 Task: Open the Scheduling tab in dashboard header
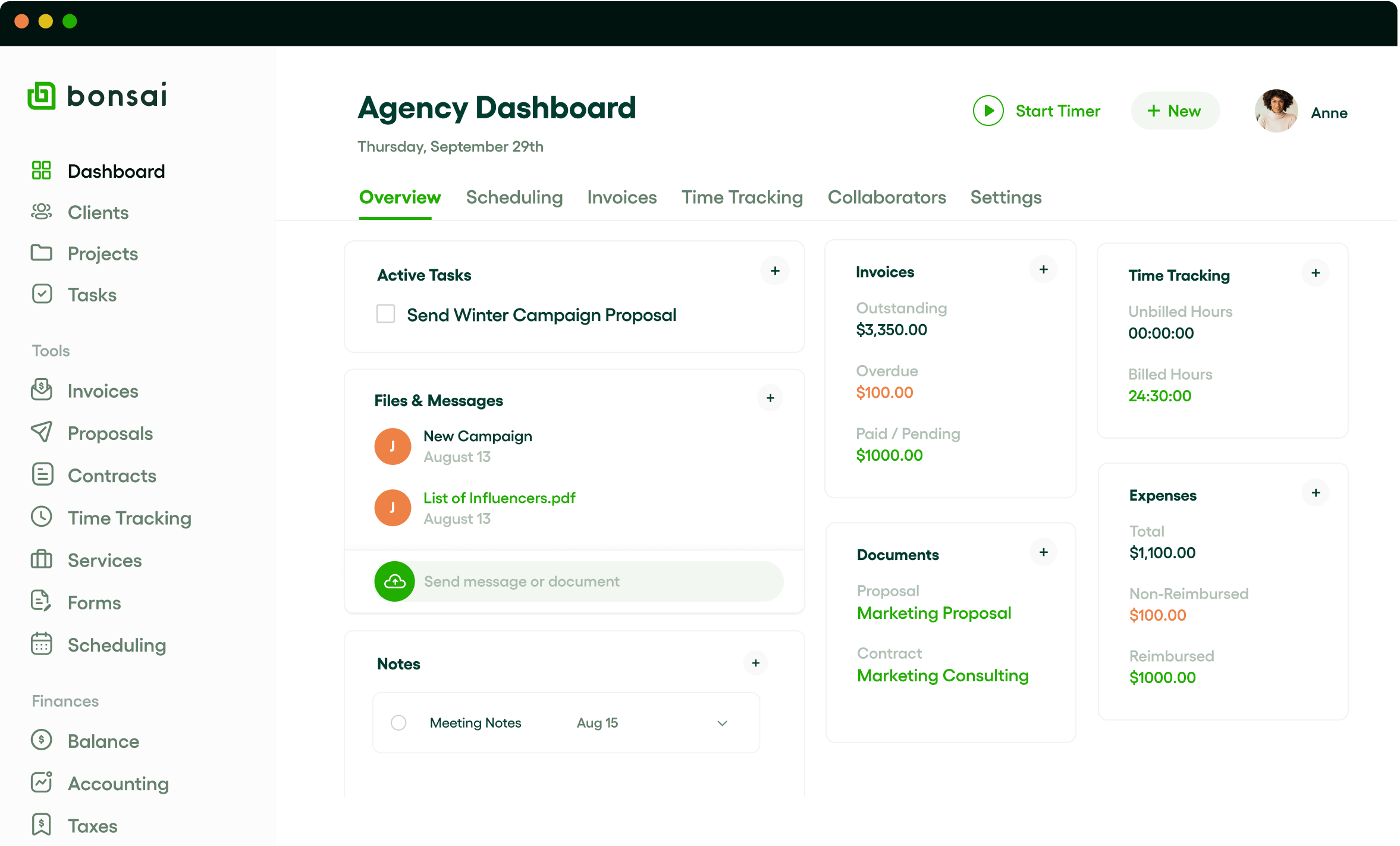point(514,197)
